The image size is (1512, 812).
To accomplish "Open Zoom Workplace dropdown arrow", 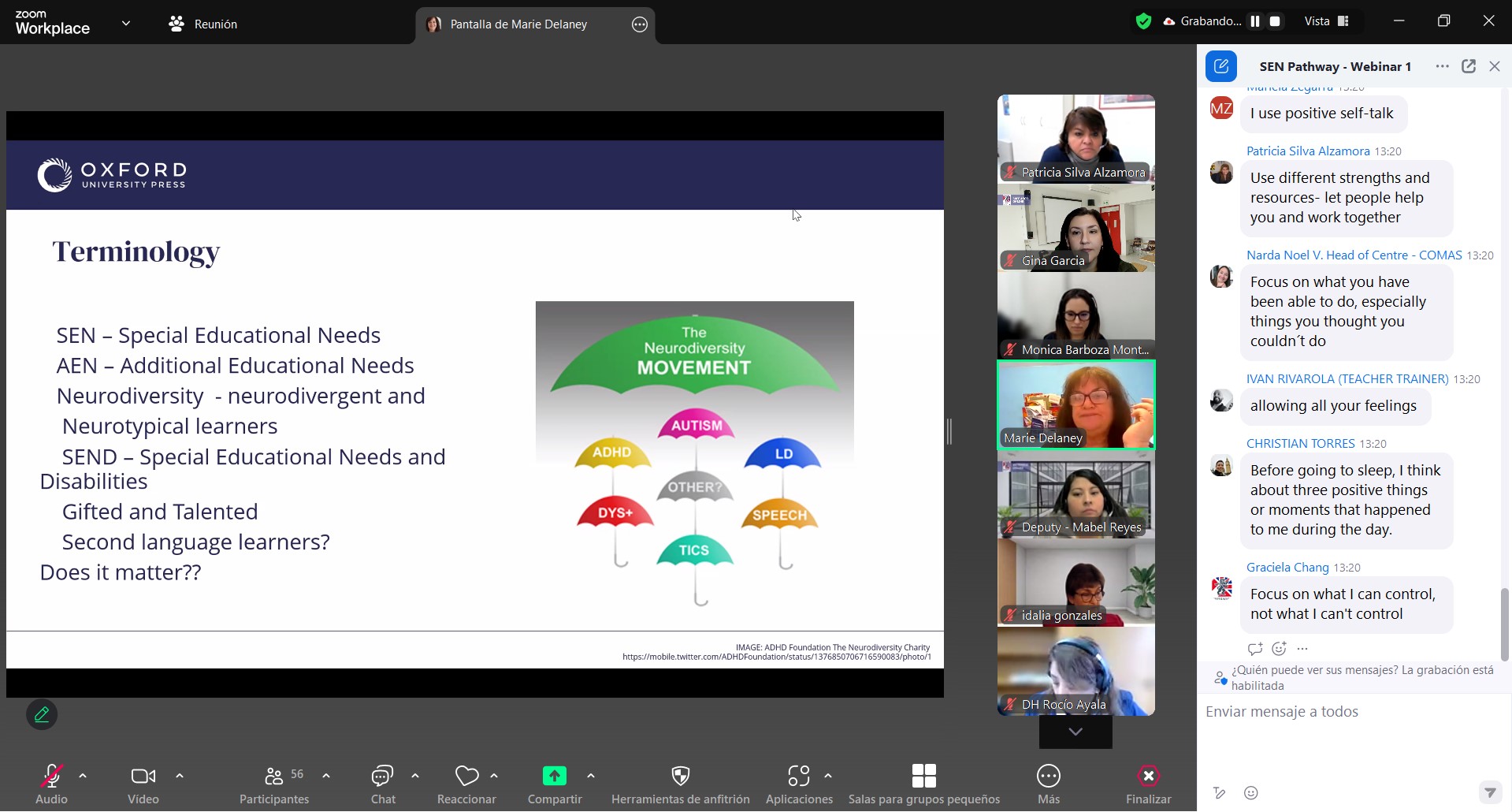I will (126, 24).
